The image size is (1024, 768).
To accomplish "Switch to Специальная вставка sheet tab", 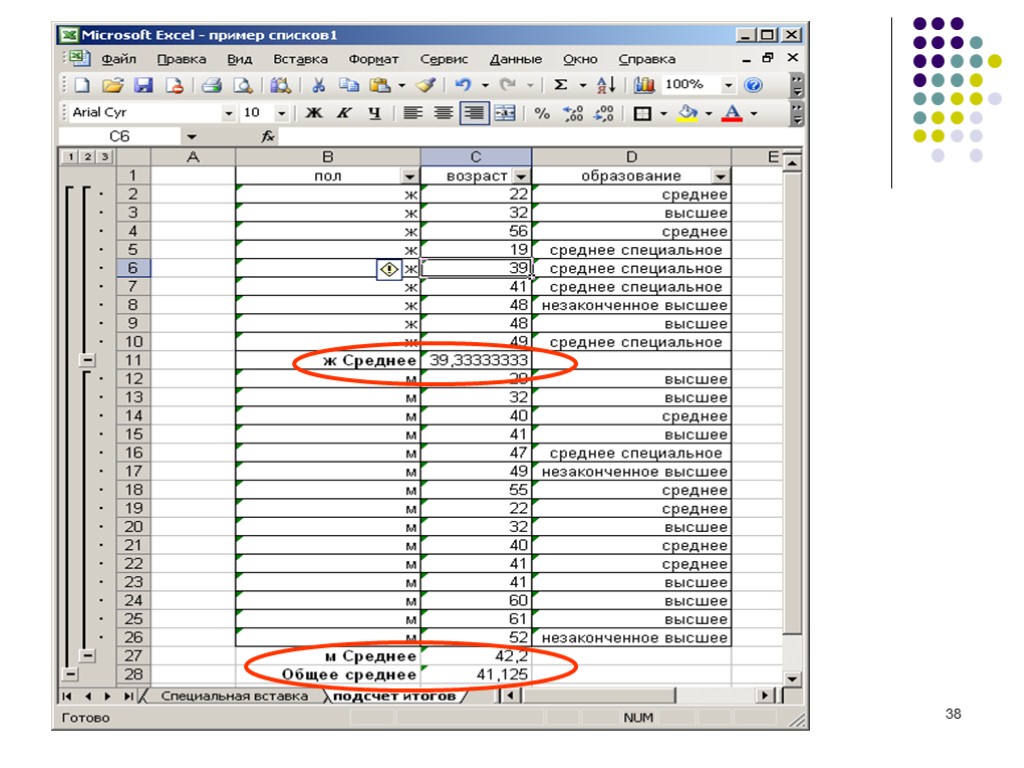I will point(234,696).
